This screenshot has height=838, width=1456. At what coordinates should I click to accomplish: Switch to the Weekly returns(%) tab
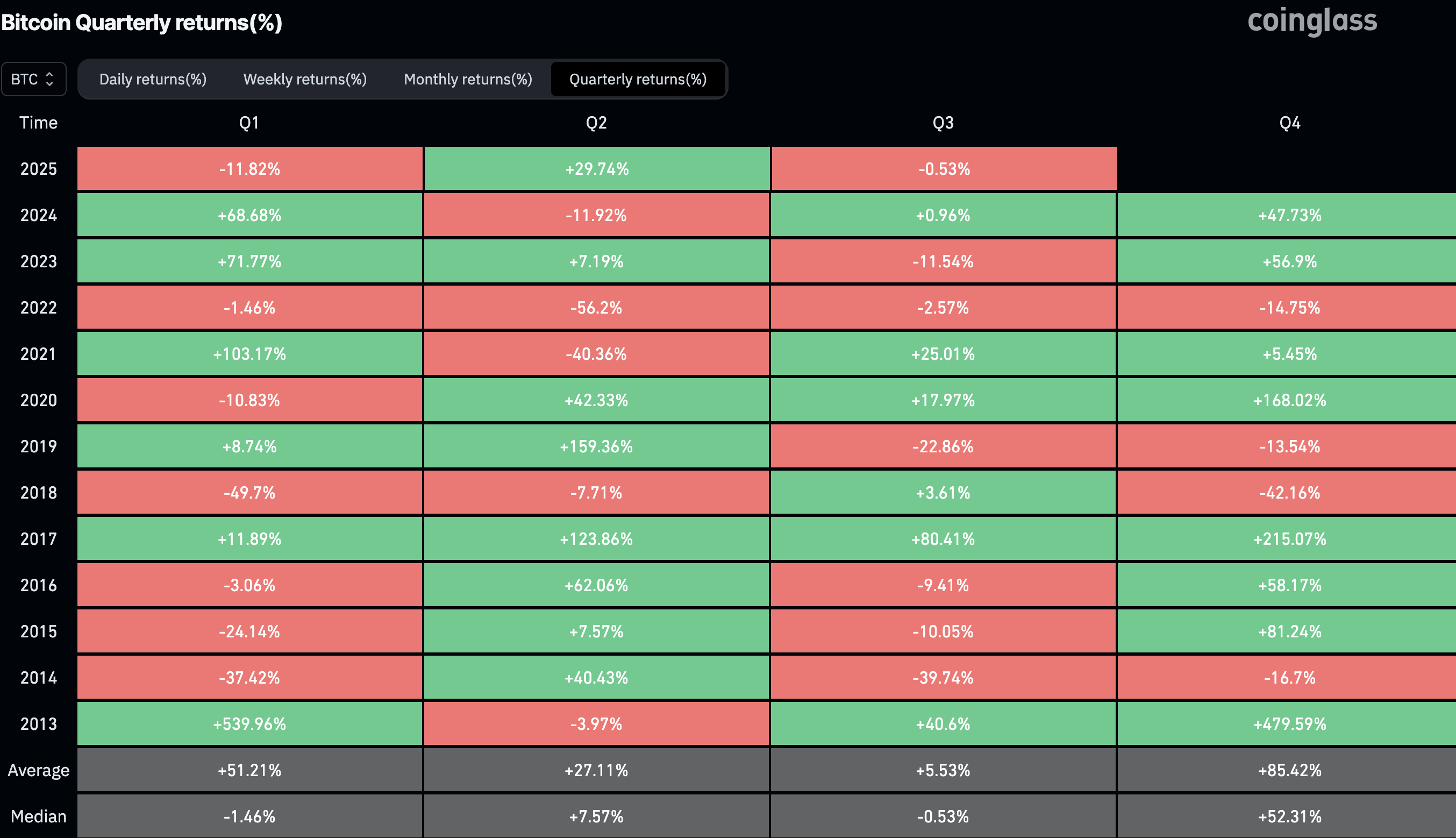click(x=305, y=79)
